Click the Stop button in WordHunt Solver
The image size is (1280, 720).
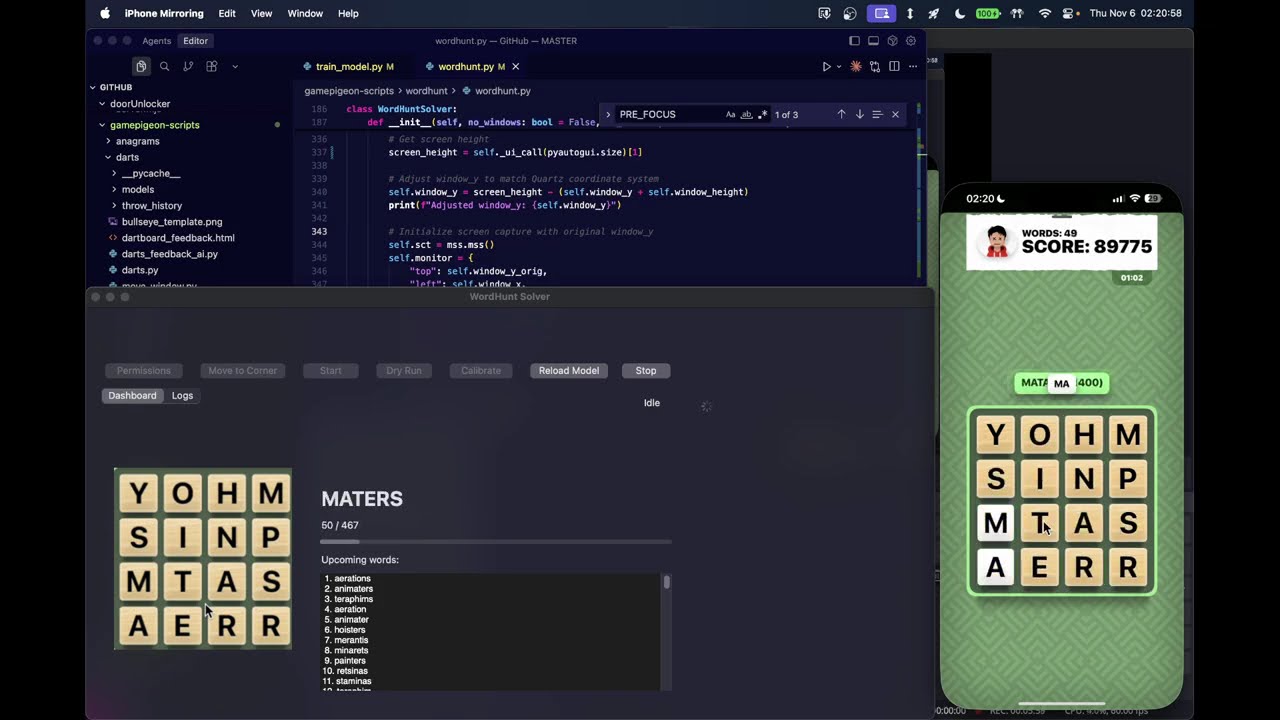click(x=646, y=370)
